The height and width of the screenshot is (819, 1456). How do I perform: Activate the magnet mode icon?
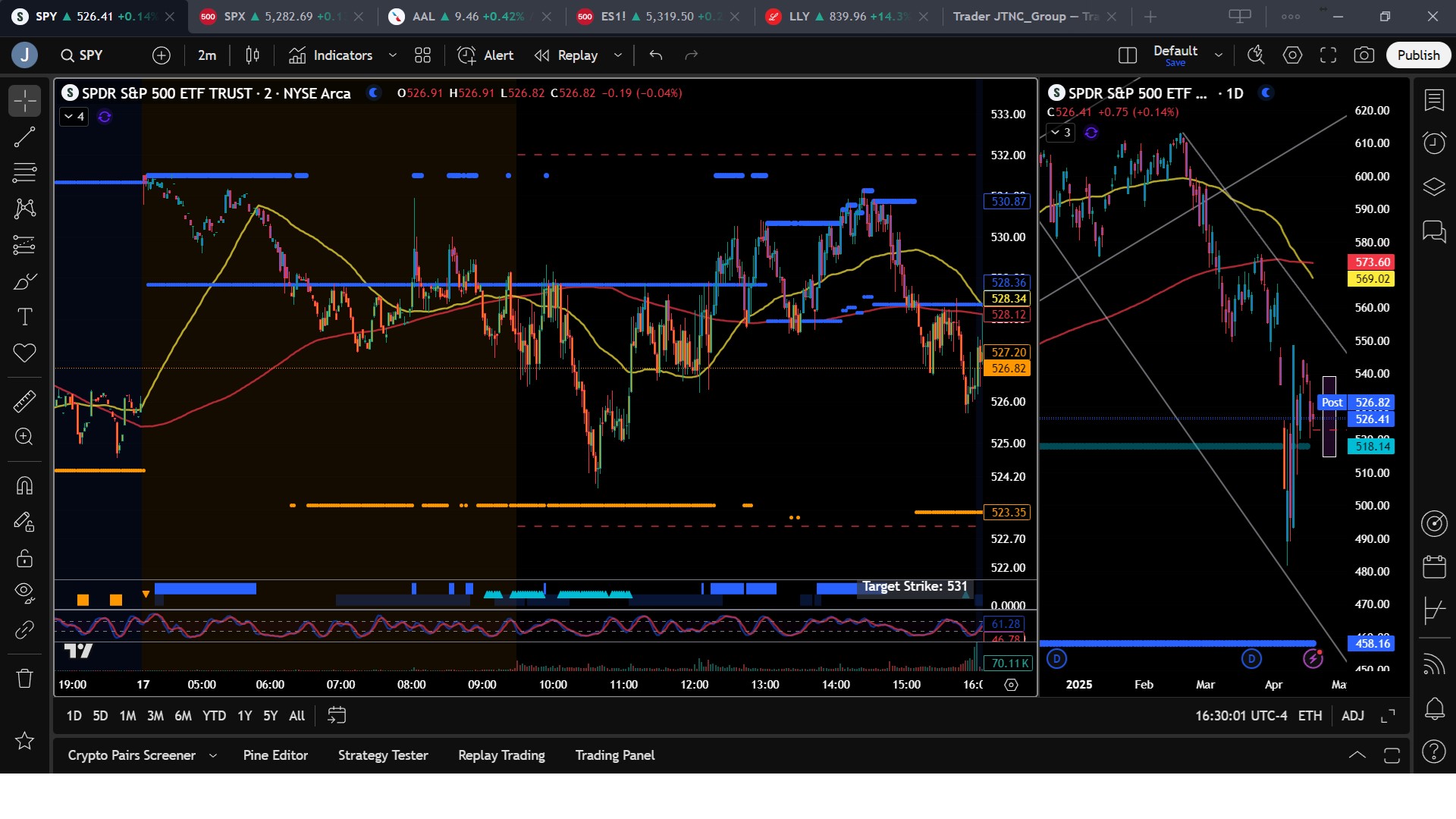24,485
